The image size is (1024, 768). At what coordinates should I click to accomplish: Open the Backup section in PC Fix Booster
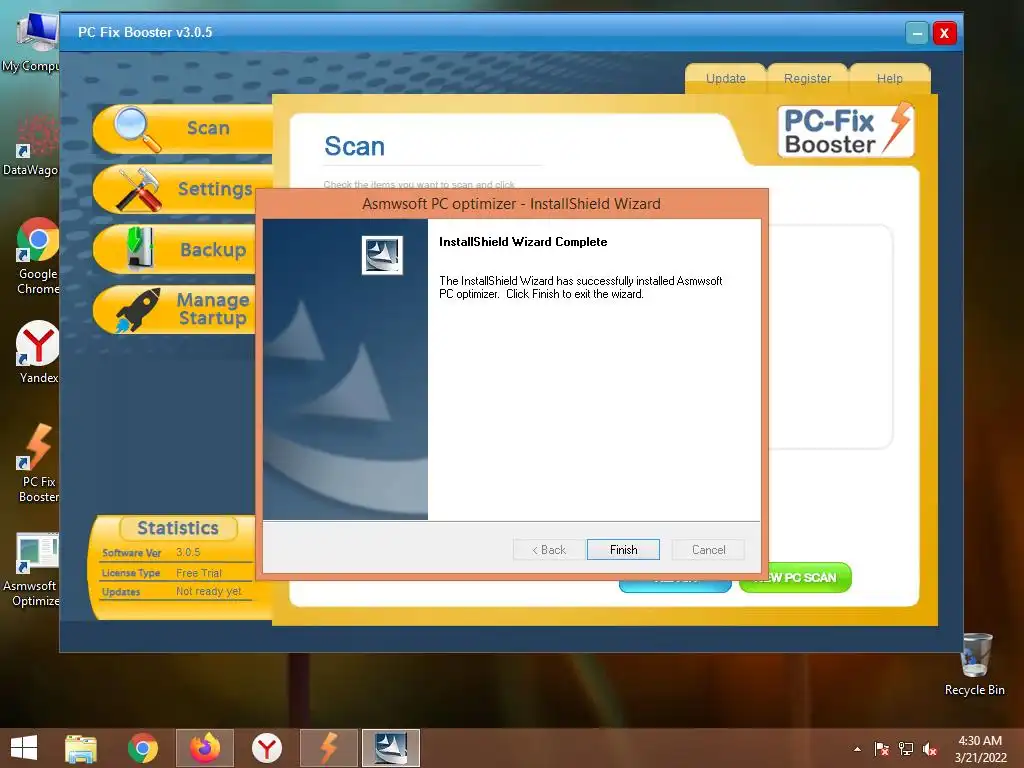(x=175, y=249)
